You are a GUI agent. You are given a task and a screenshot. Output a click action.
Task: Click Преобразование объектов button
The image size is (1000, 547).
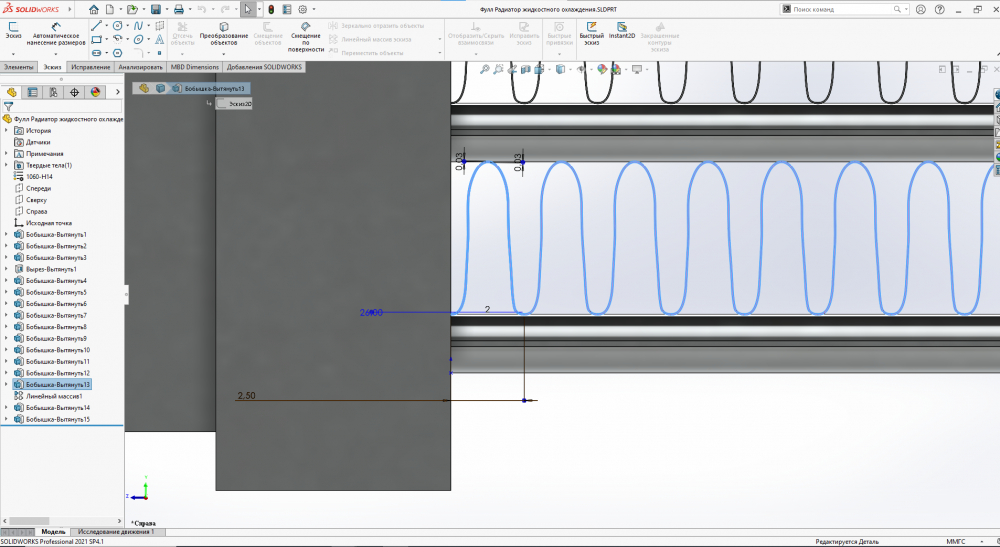tap(223, 32)
